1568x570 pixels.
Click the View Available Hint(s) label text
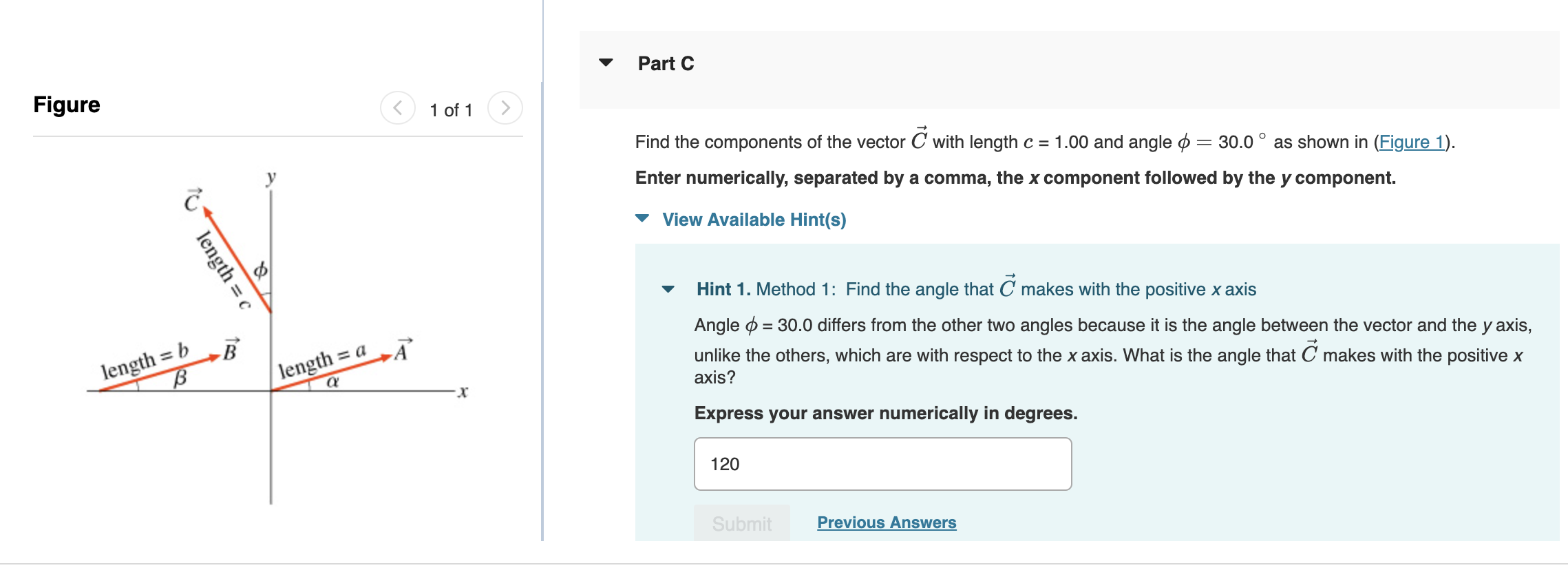tap(752, 220)
